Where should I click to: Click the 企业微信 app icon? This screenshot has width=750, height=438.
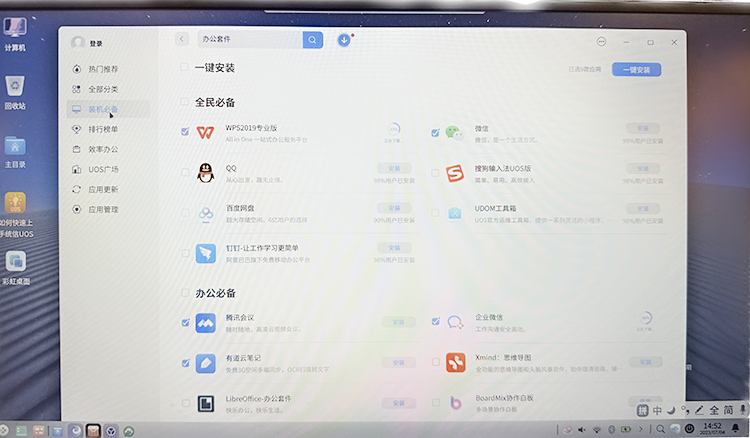click(455, 323)
